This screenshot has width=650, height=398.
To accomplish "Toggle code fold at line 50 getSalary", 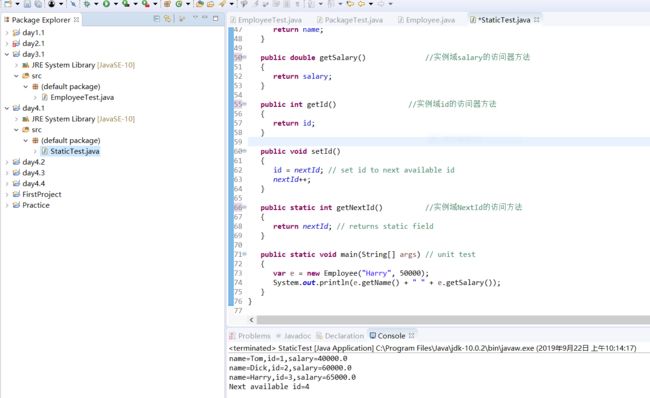I will [245, 57].
